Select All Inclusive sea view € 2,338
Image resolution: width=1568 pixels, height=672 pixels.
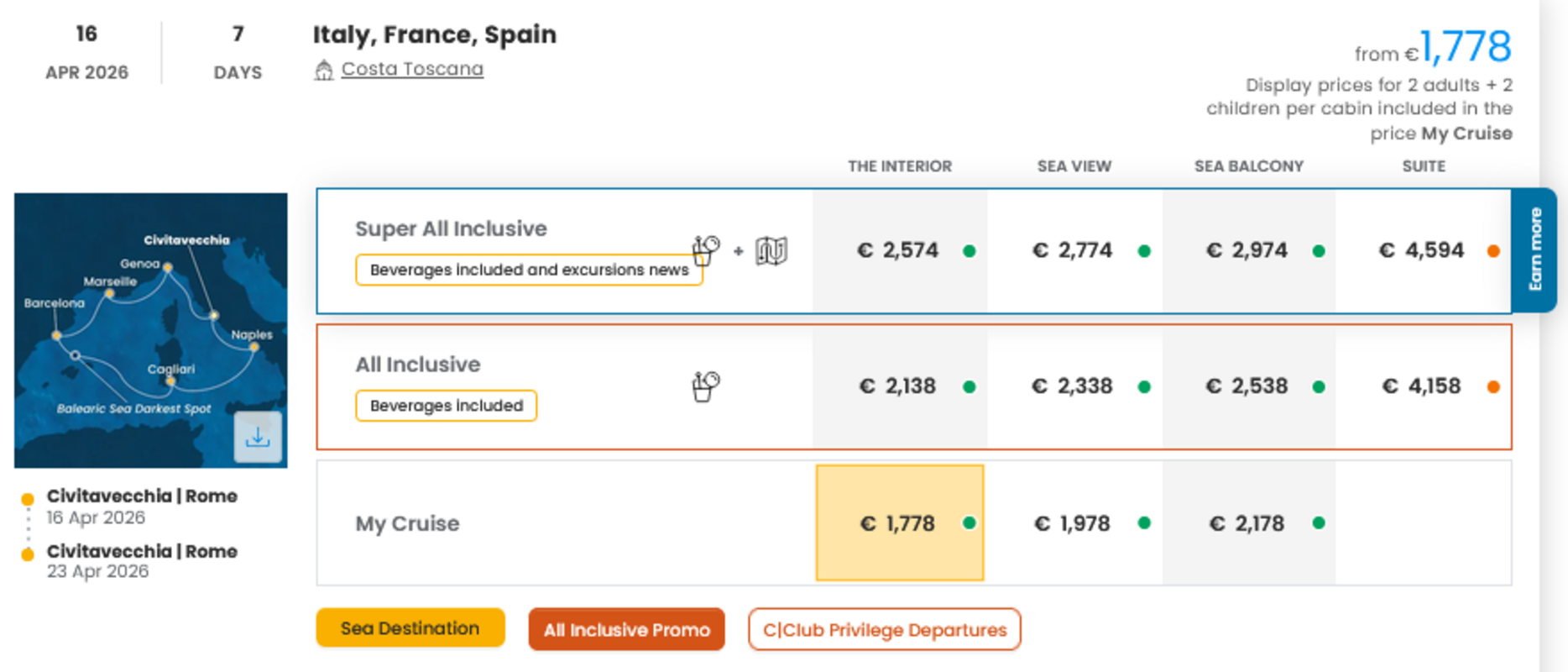coord(1072,386)
